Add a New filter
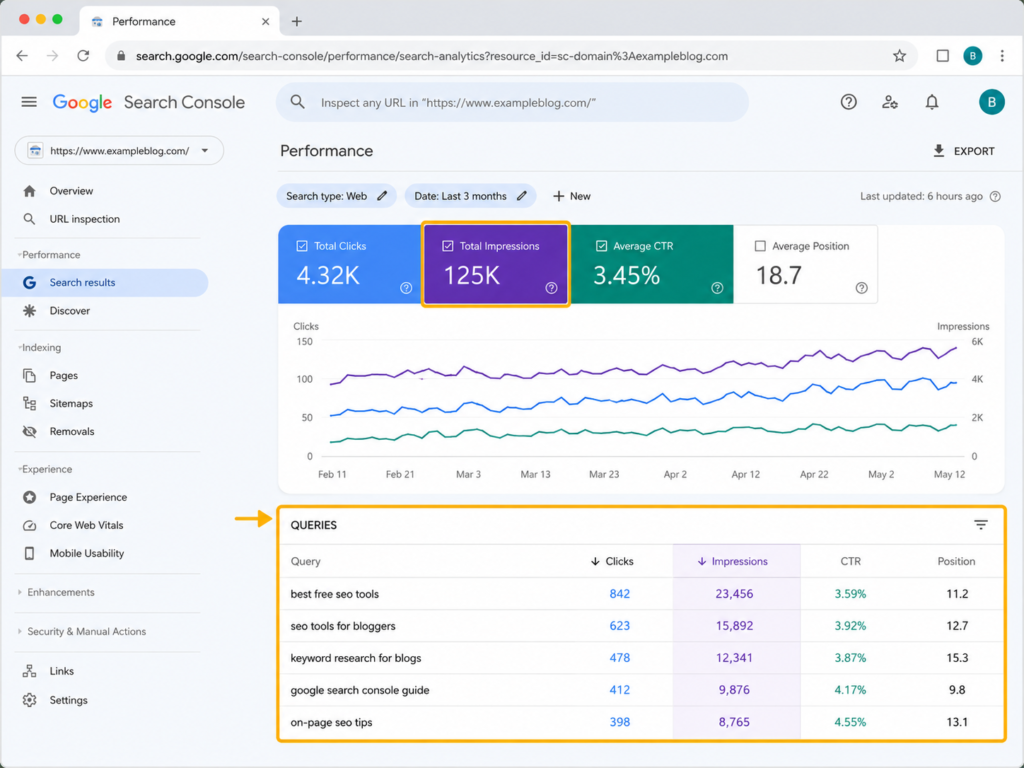The image size is (1024, 768). click(x=571, y=196)
